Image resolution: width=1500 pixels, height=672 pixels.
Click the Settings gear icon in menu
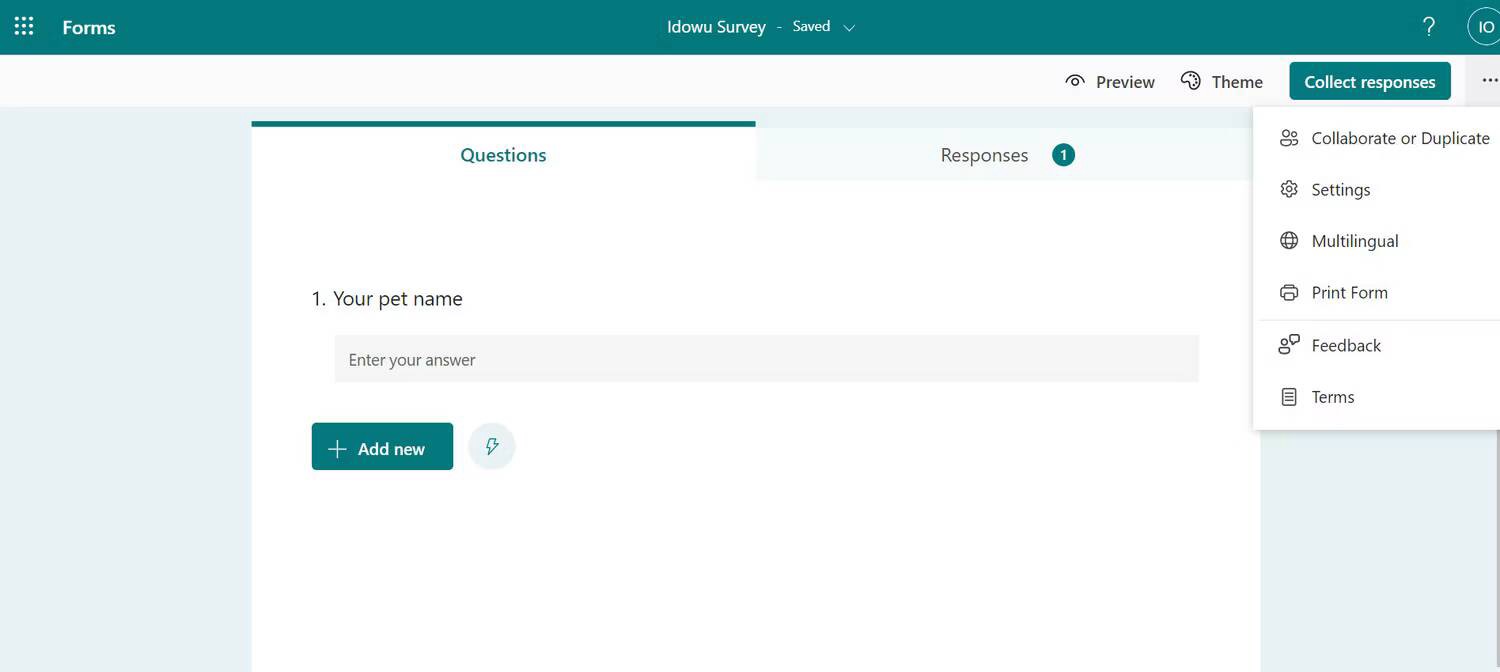pos(1289,190)
